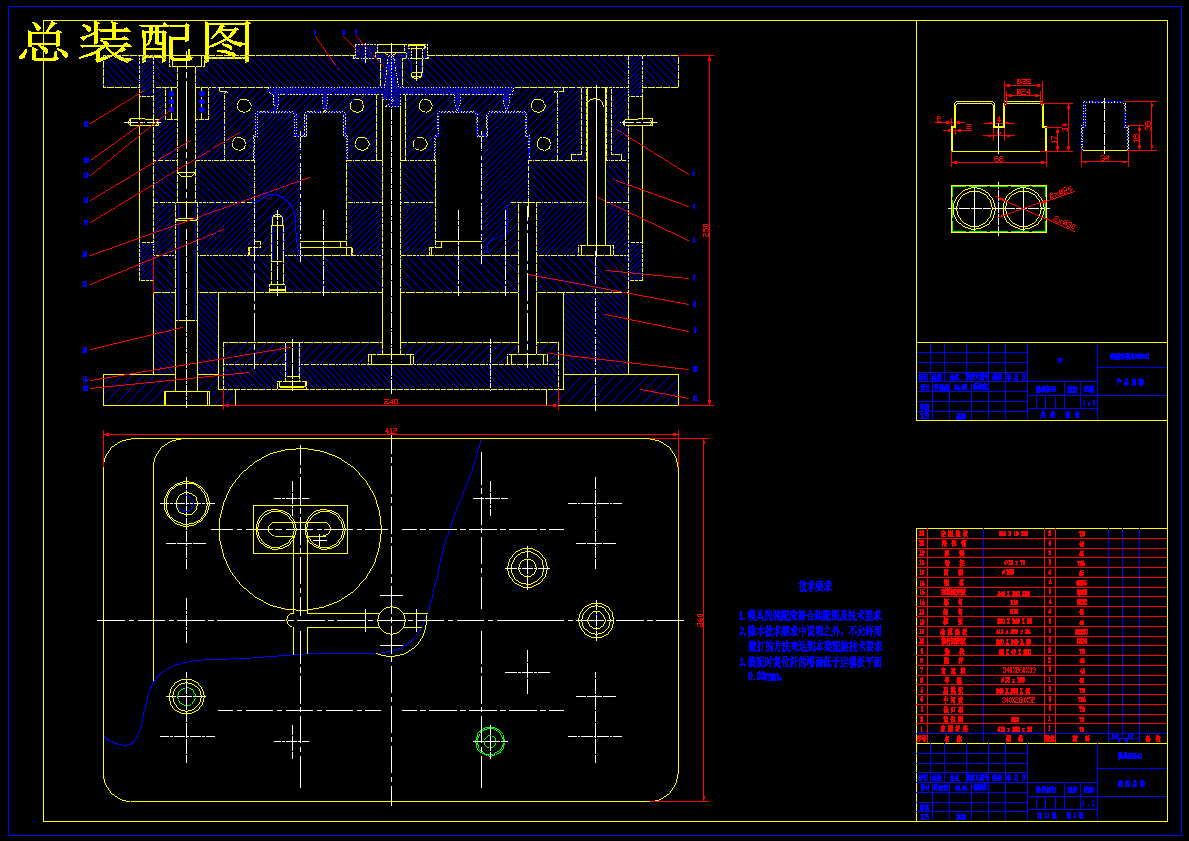Click the 35 height dimension on the product side view

(1148, 124)
